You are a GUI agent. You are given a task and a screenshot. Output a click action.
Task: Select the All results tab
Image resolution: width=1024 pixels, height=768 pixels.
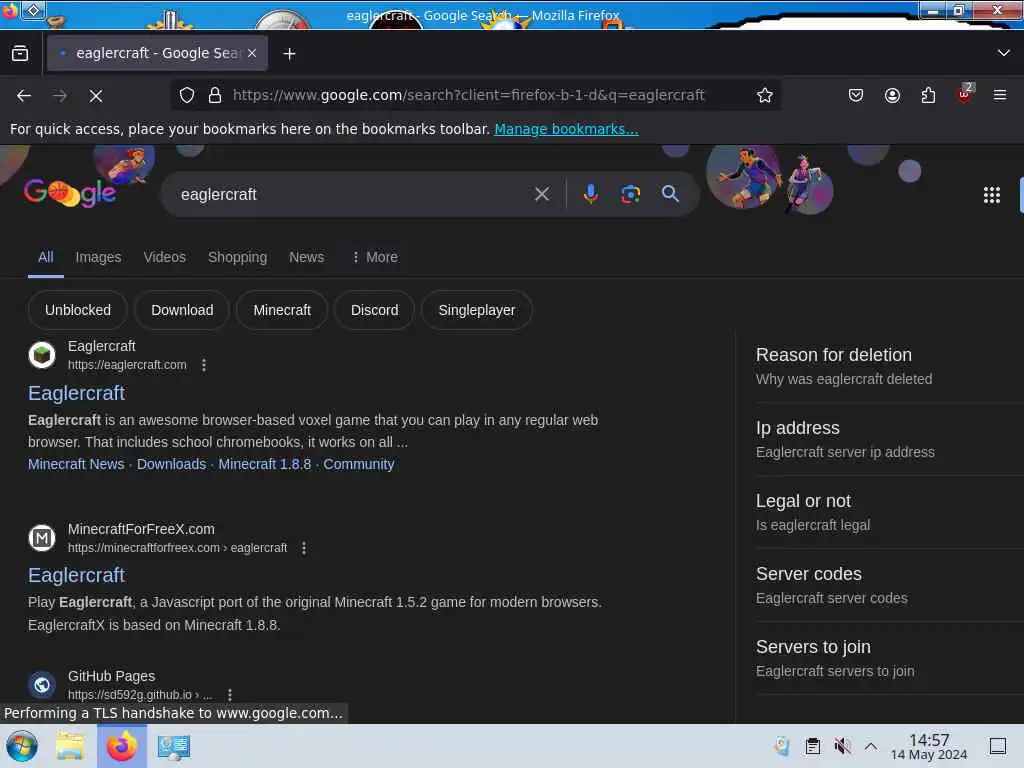[x=46, y=257]
